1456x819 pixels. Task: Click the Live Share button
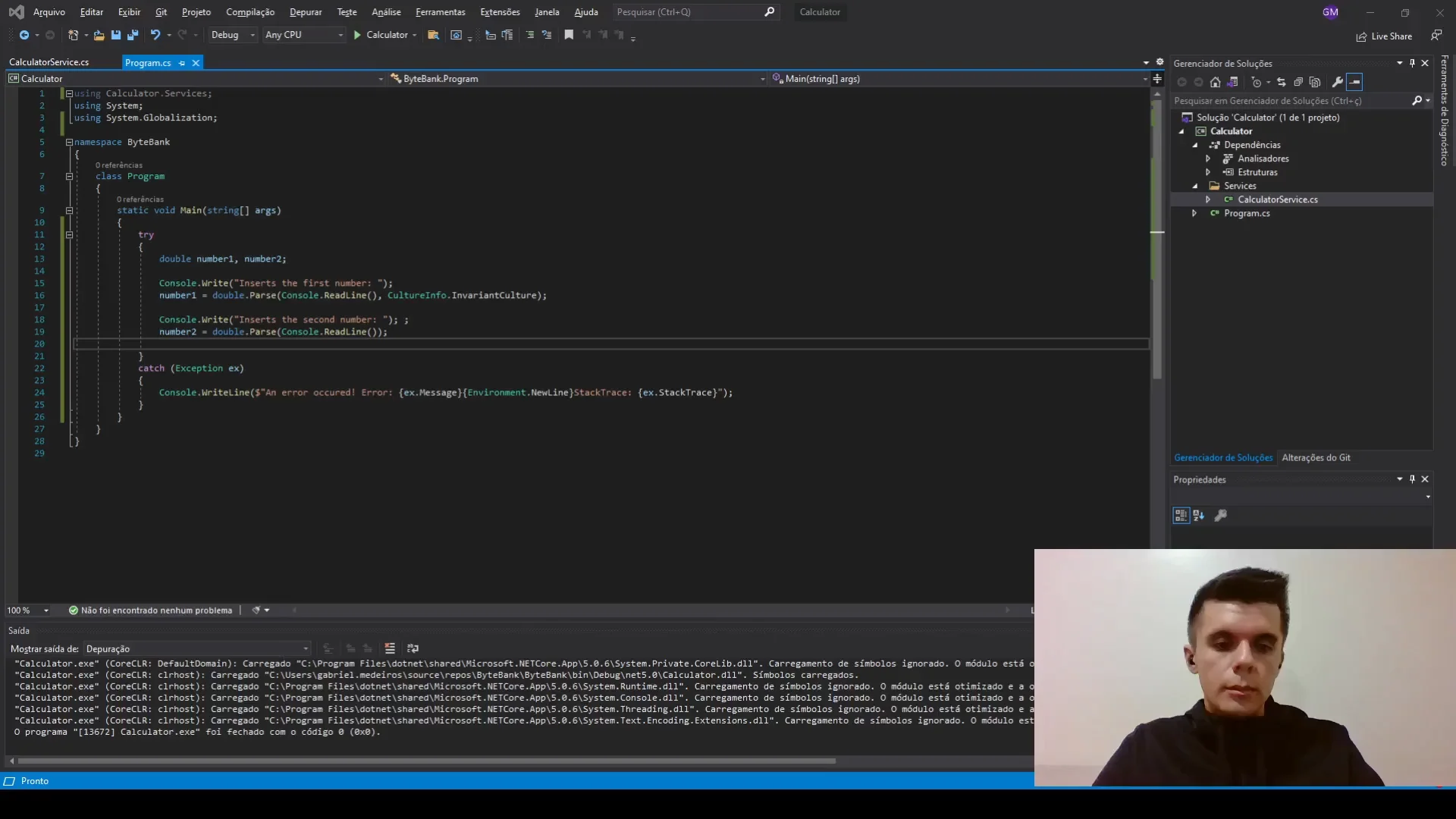click(x=1385, y=36)
